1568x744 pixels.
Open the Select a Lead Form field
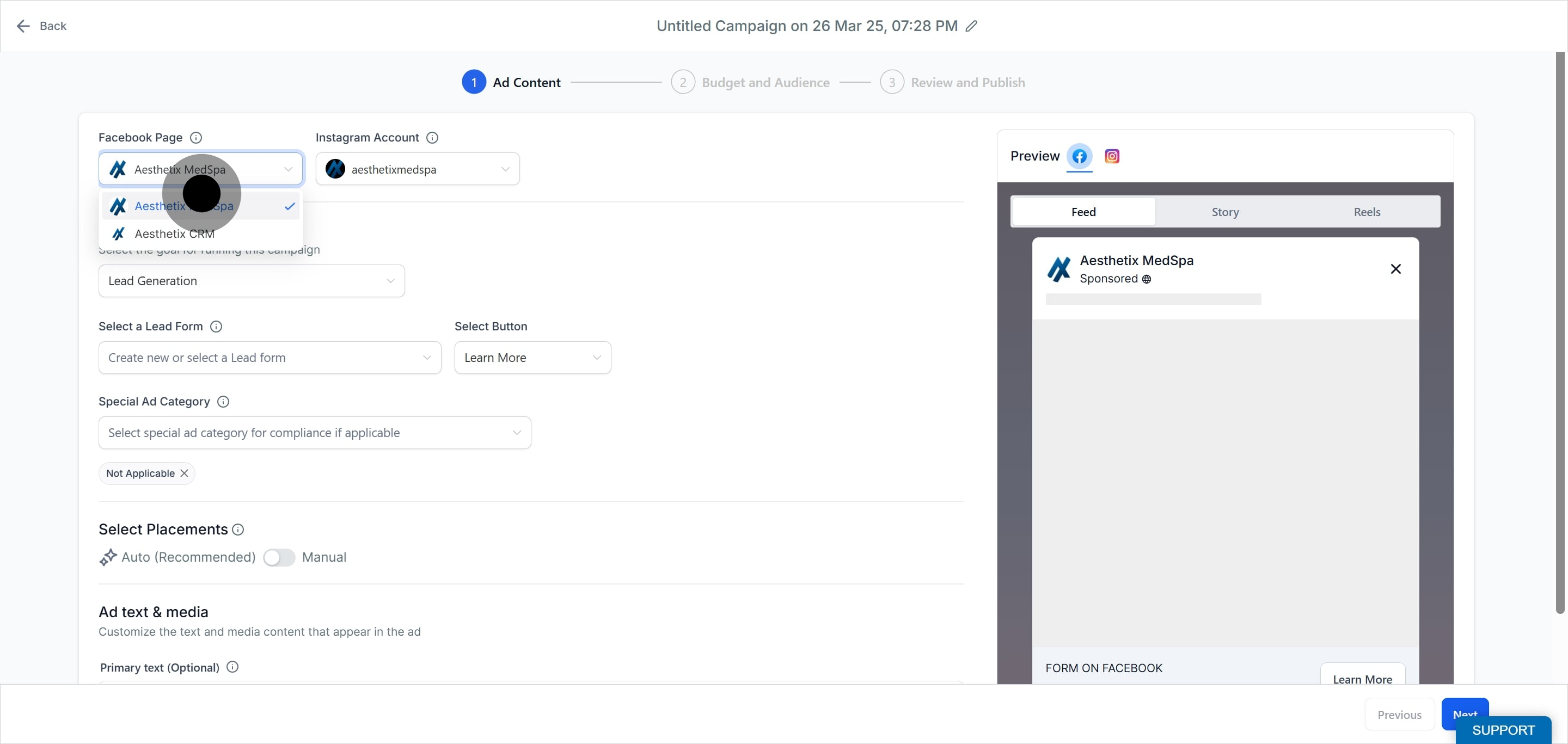coord(269,358)
